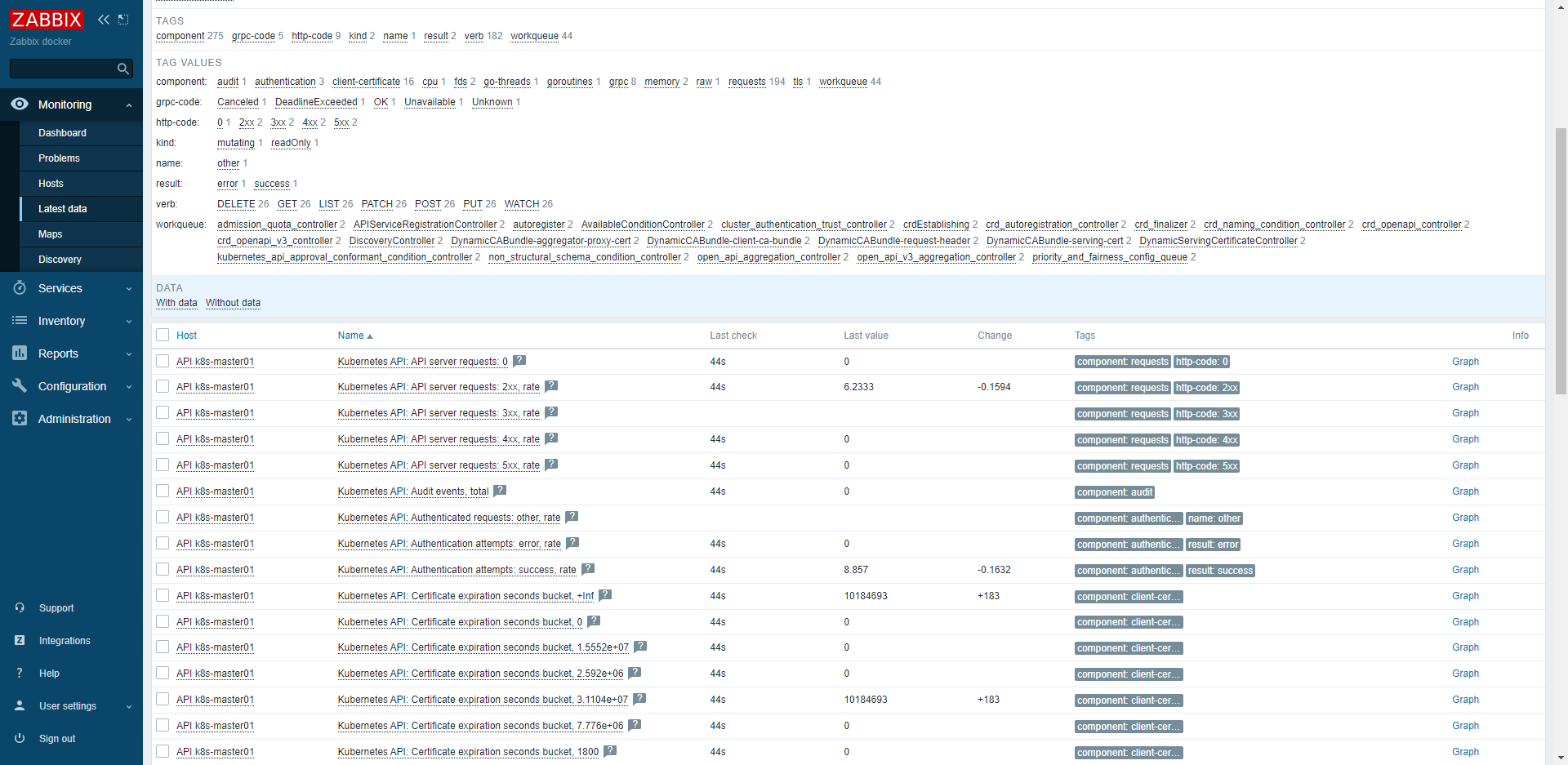Screen dimensions: 1568x765
Task: Click the Reports chart icon
Action: click(20, 353)
